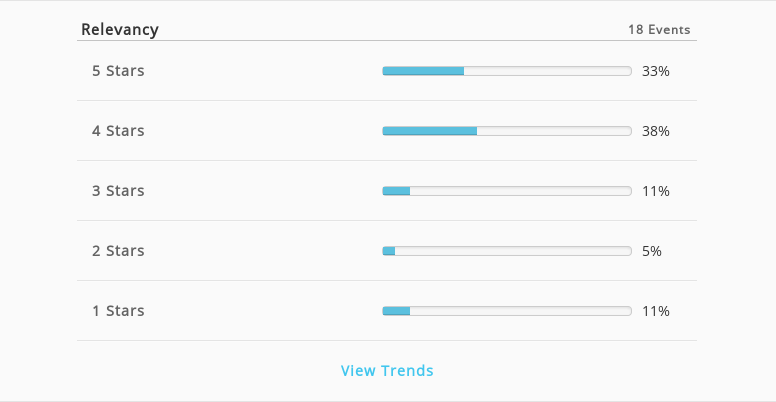Select the 4 Stars row label
Screen dimensions: 776x402
point(118,131)
